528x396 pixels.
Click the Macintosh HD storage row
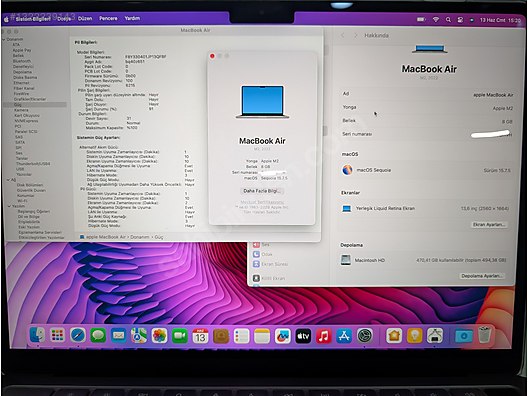tap(424, 260)
